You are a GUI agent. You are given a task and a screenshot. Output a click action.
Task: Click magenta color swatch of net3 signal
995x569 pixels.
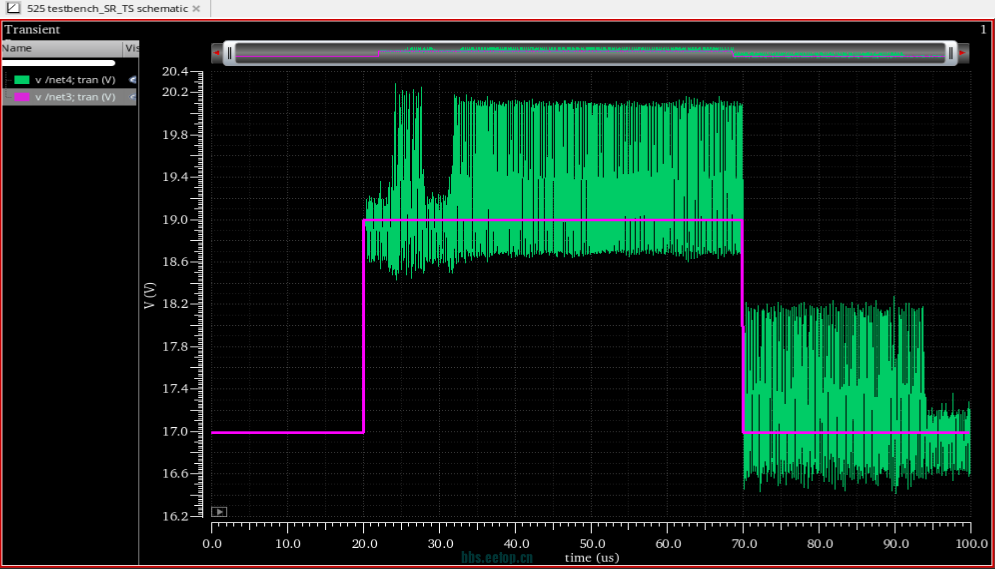point(21,97)
